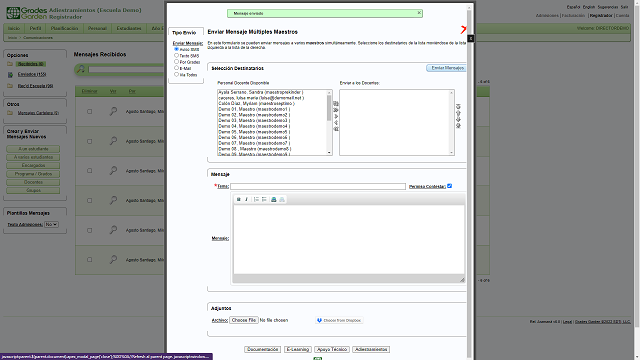Open the 'Inicio' menu
This screenshot has height=360, width=640.
14,29
